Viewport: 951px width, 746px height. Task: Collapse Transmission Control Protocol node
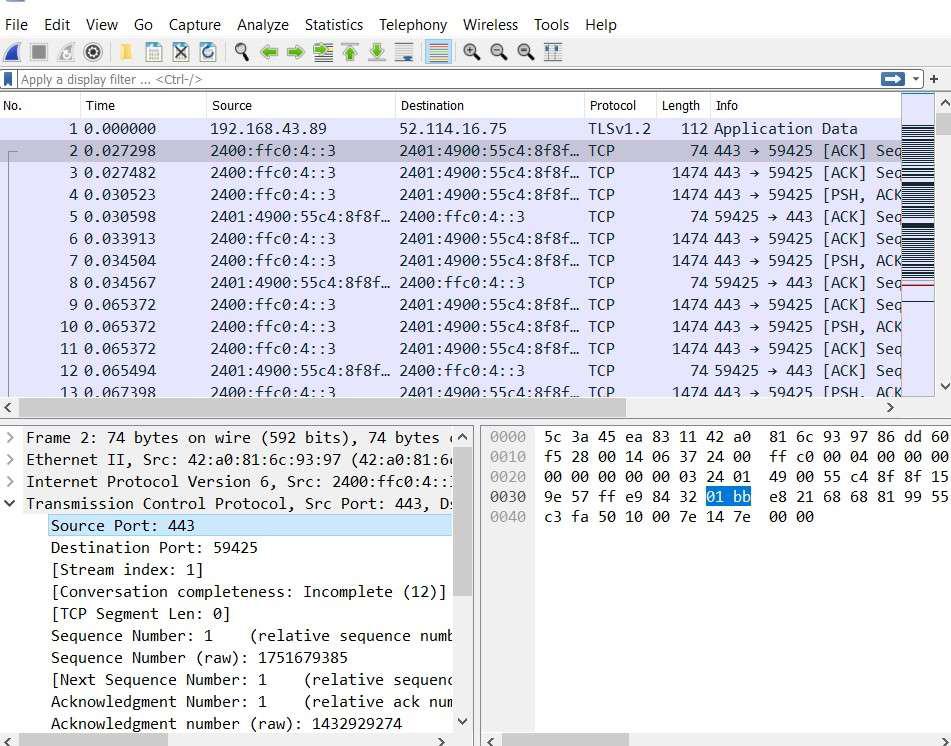10,503
